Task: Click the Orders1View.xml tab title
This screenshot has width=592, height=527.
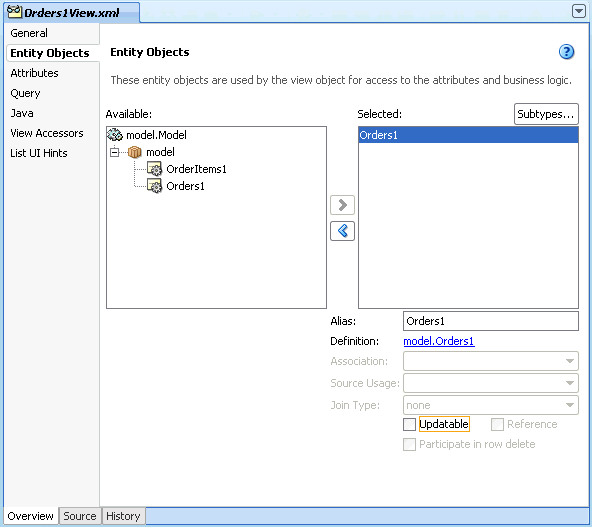Action: coord(72,13)
